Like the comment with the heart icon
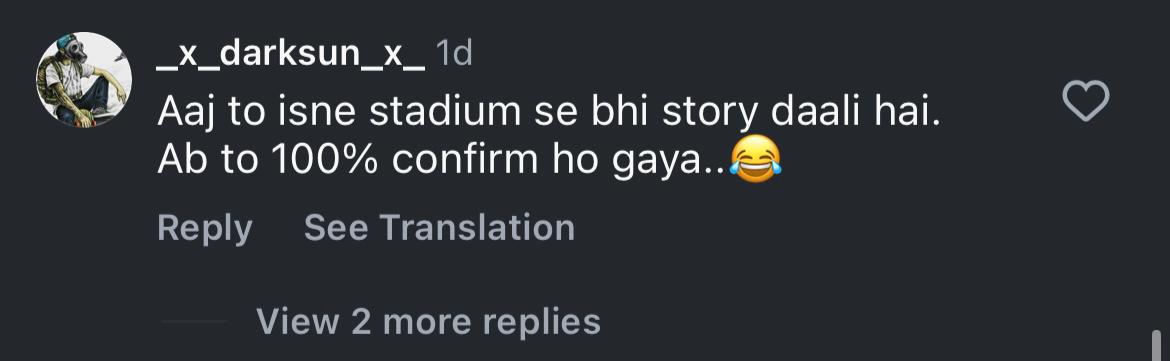Screen dimensions: 1170x361 [1086, 102]
